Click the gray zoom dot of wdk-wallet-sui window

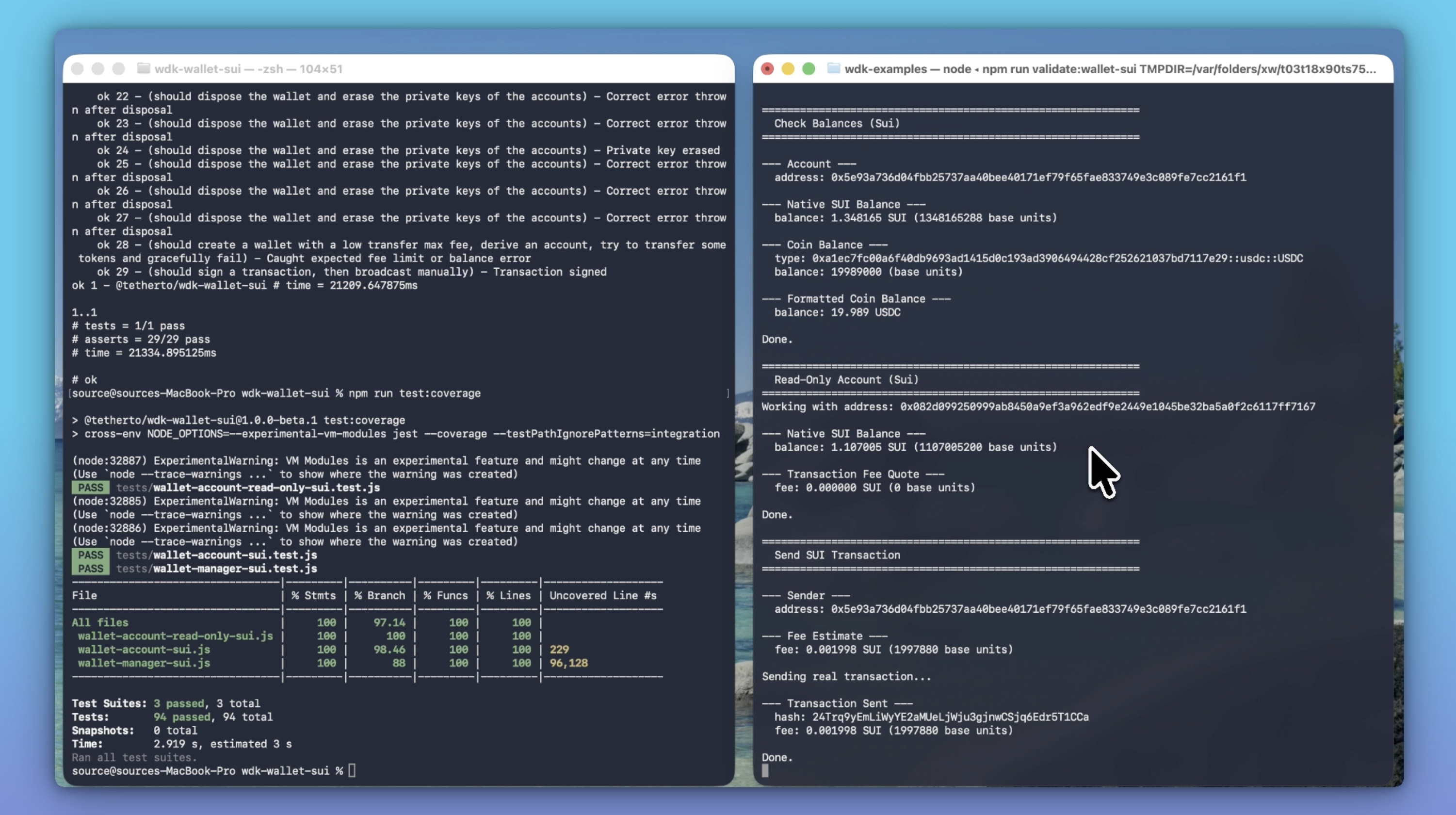pyautogui.click(x=118, y=68)
